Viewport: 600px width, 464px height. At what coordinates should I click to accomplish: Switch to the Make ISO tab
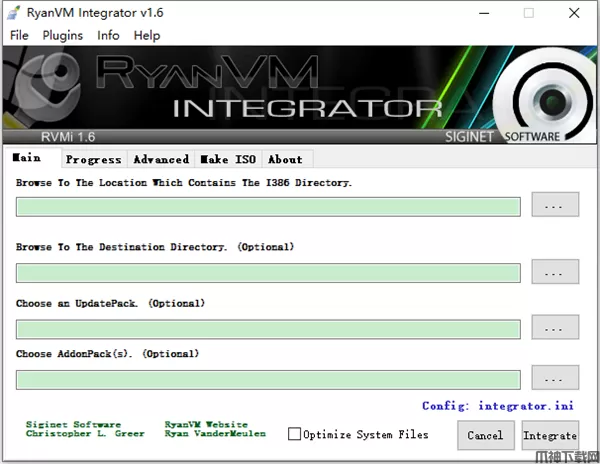pos(228,160)
